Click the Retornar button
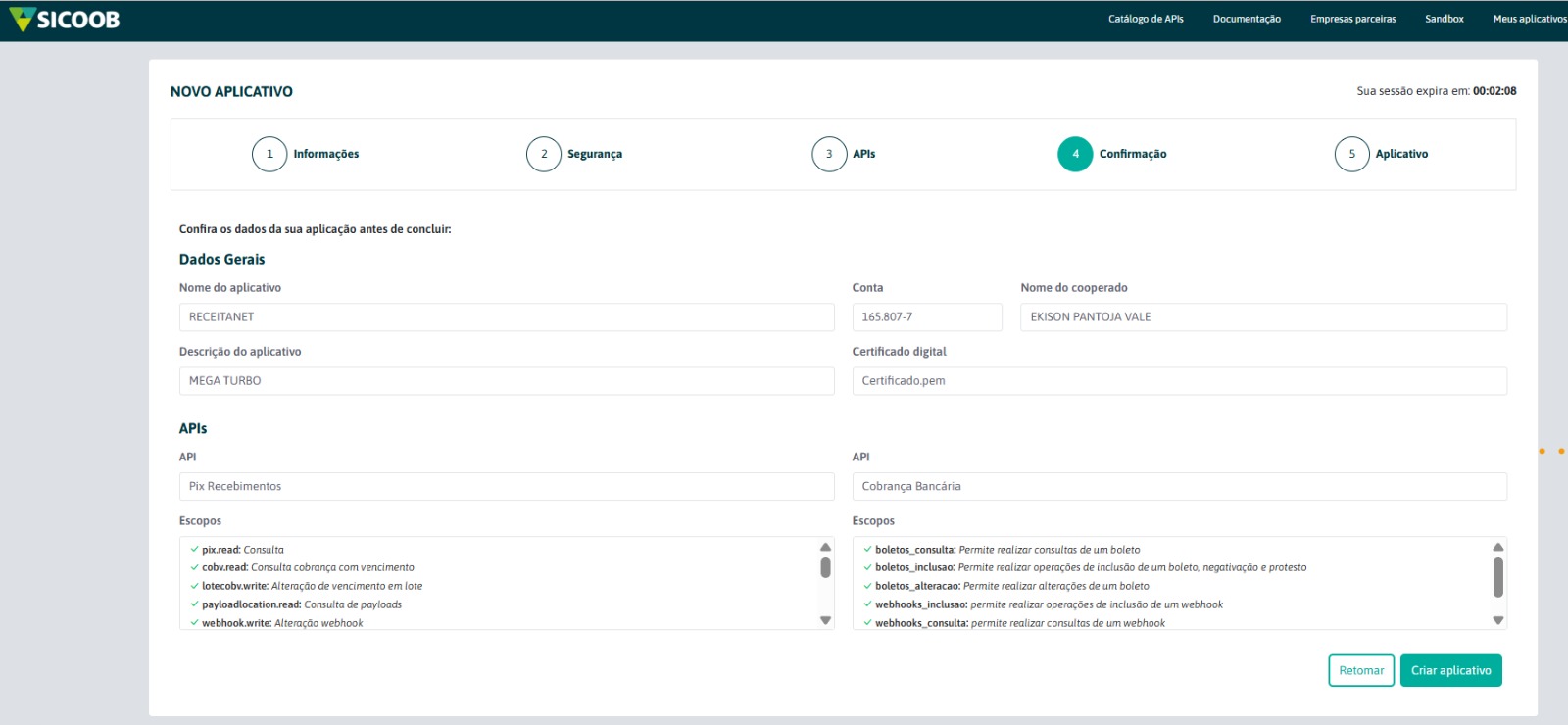1568x725 pixels. 1360,670
